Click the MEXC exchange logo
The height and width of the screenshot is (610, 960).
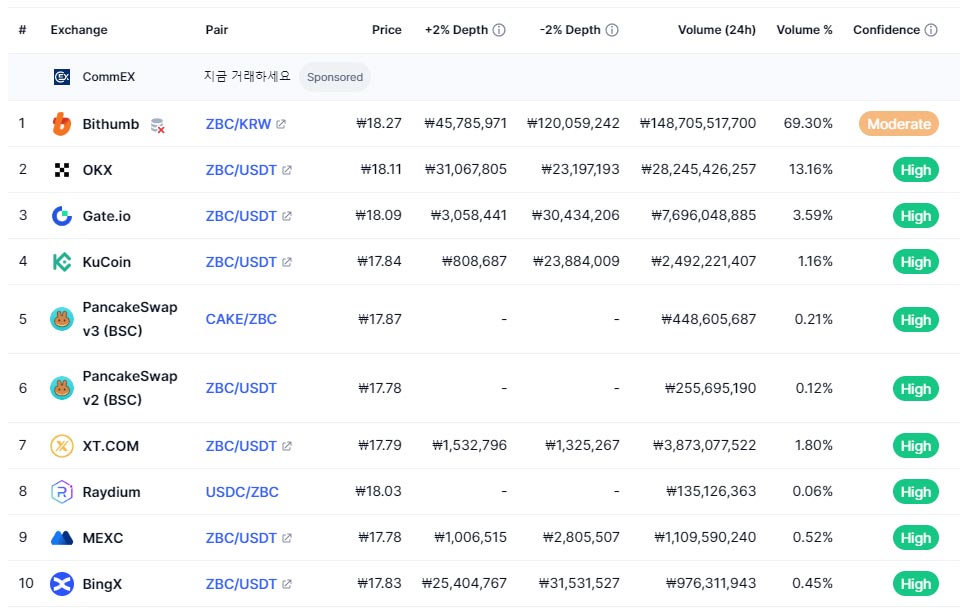pyautogui.click(x=62, y=538)
